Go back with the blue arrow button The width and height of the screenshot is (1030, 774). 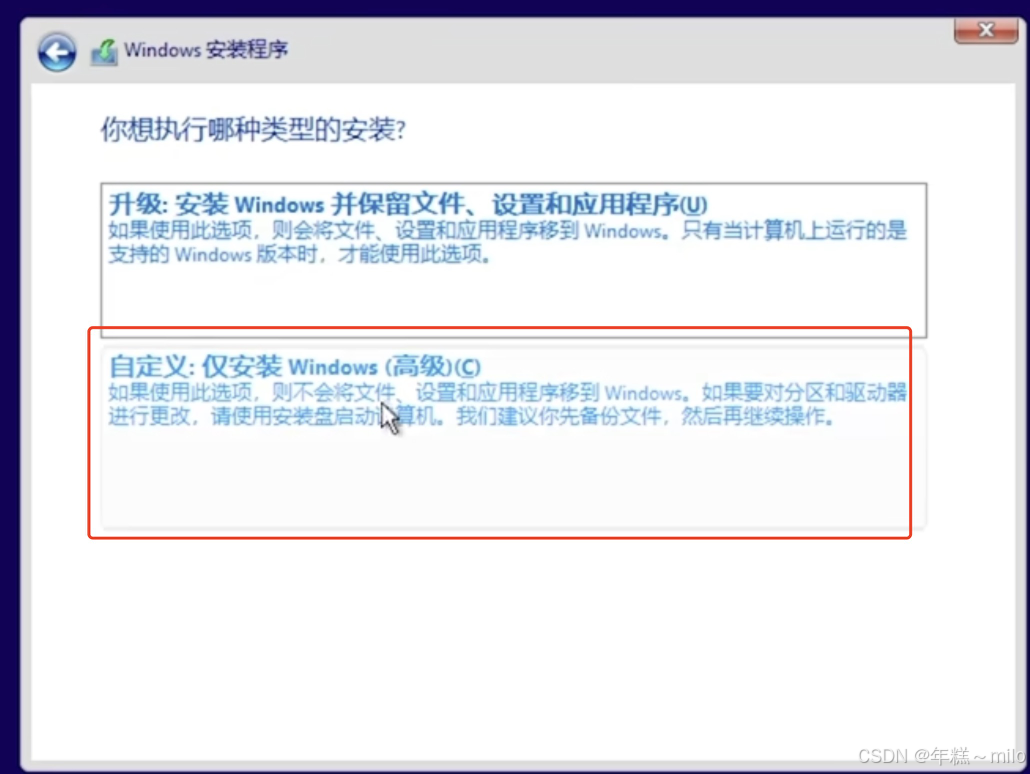(x=56, y=52)
